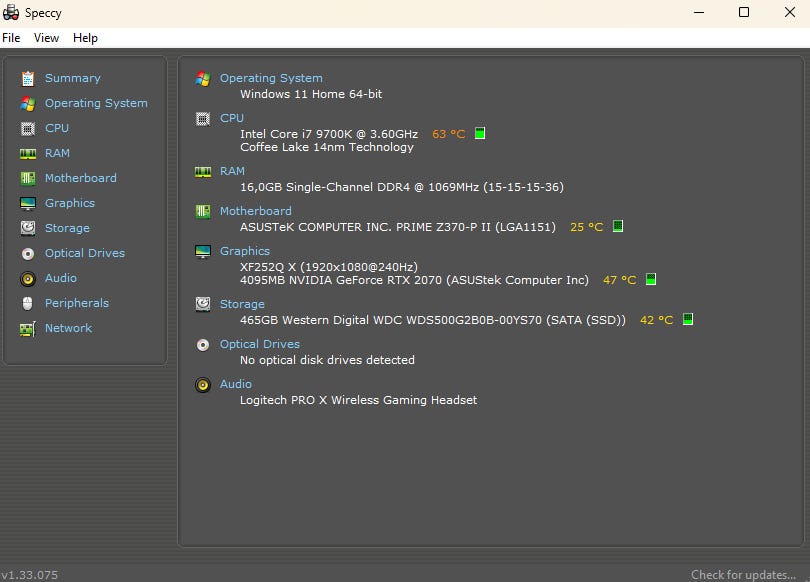Click the Storage heading link in summary

(242, 304)
